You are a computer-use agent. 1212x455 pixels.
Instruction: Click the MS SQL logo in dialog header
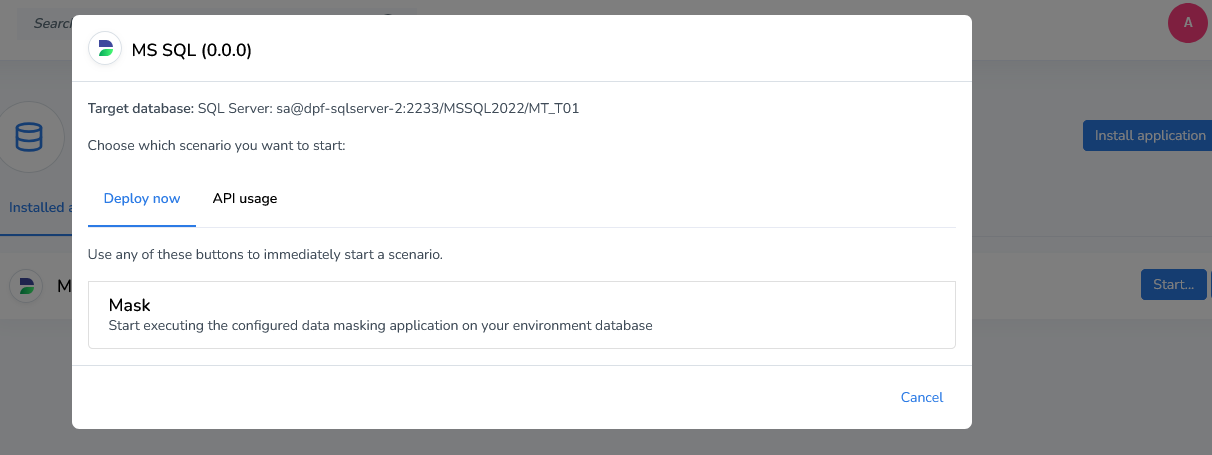point(105,49)
